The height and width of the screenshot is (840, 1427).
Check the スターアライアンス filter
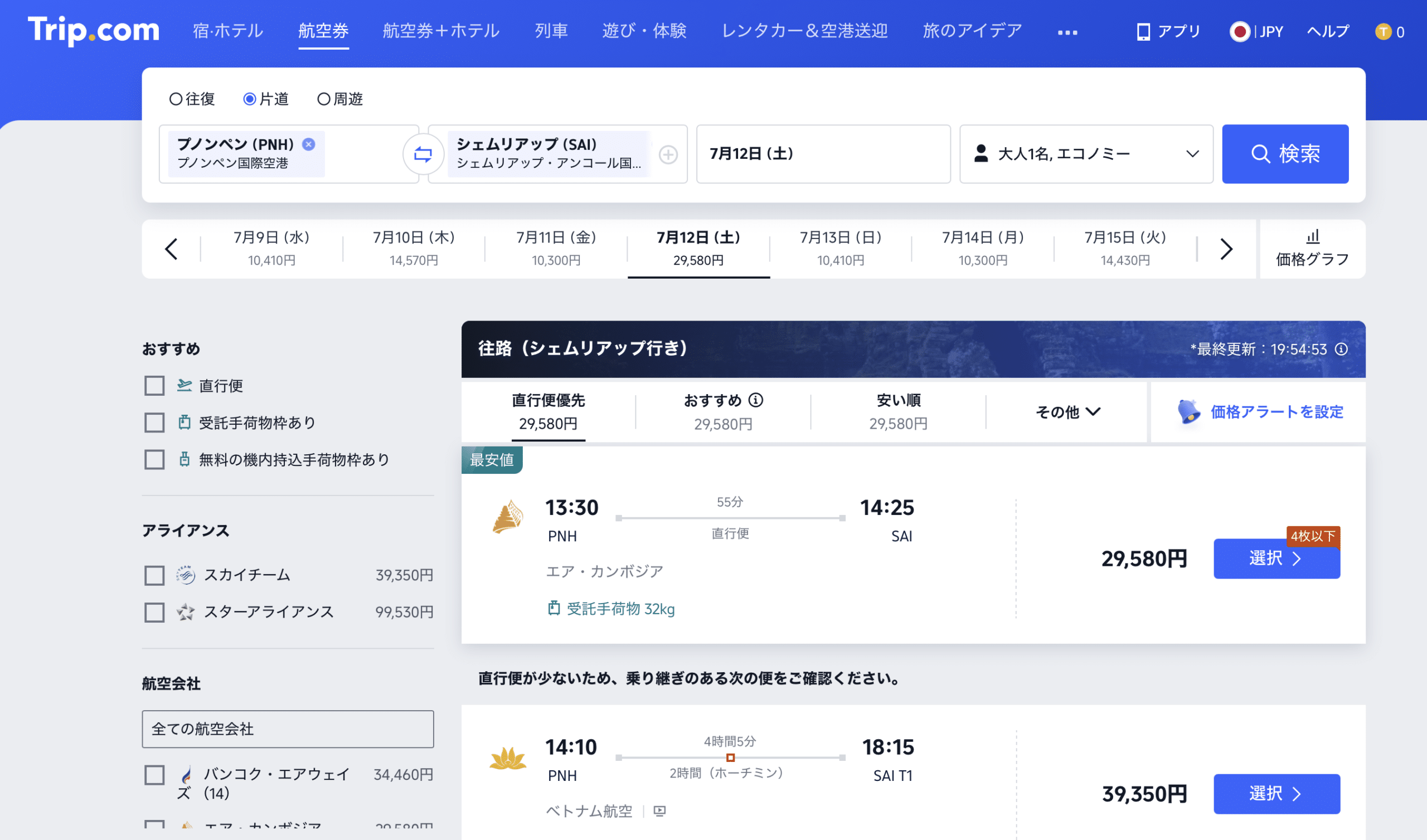(154, 612)
